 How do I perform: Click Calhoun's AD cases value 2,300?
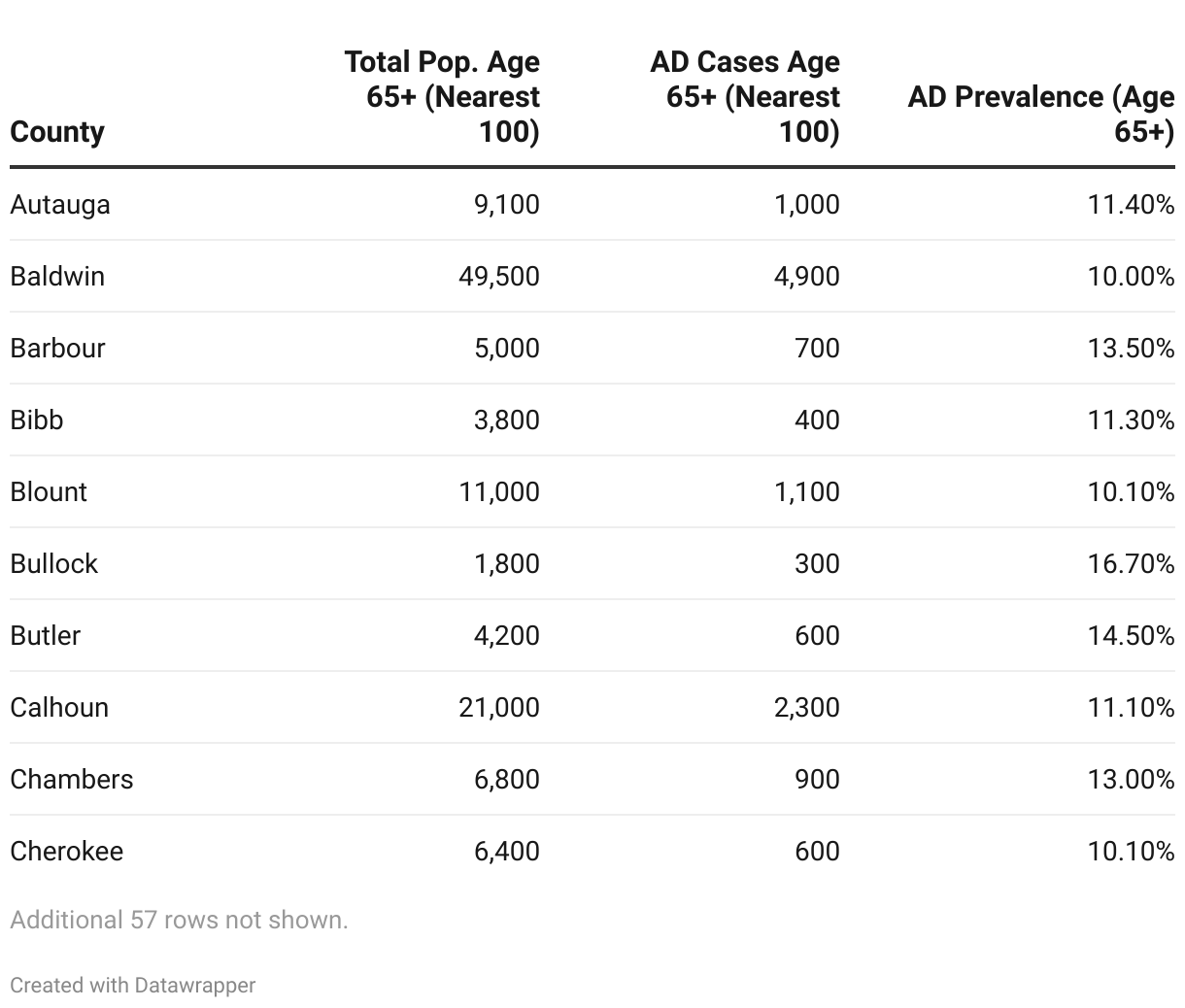[807, 708]
